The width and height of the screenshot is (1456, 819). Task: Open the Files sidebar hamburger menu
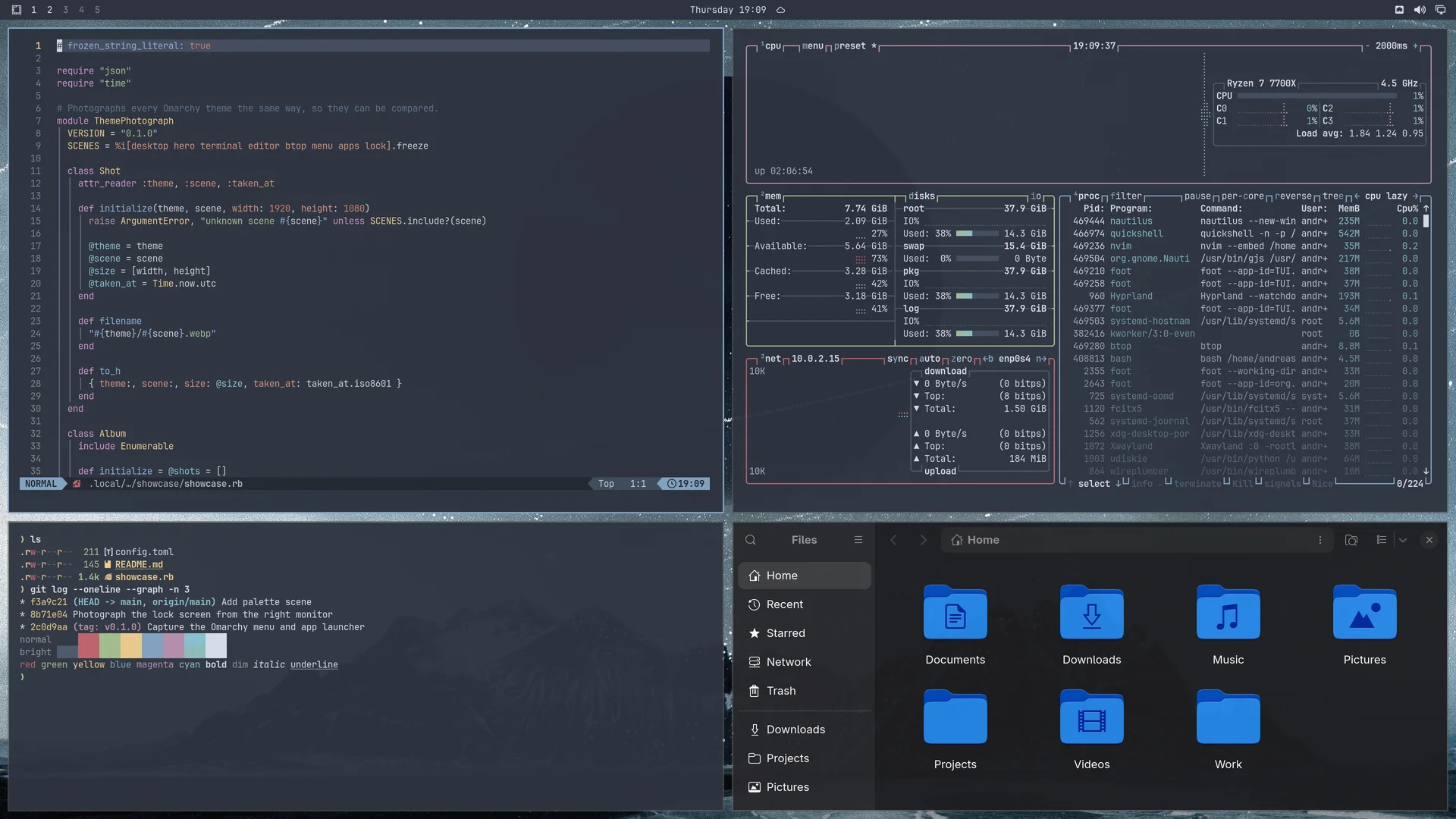coord(858,540)
